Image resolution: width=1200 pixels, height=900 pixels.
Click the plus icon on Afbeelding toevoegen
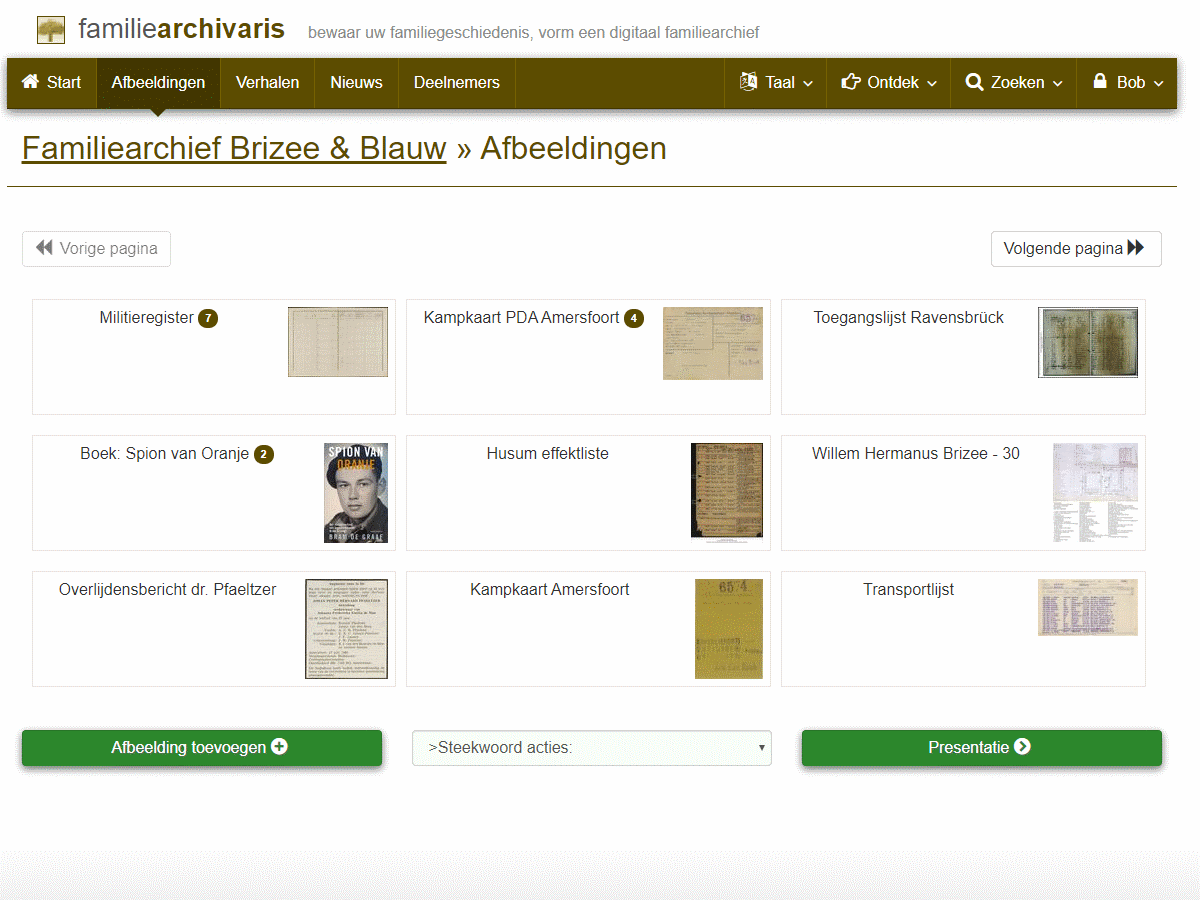(x=279, y=746)
